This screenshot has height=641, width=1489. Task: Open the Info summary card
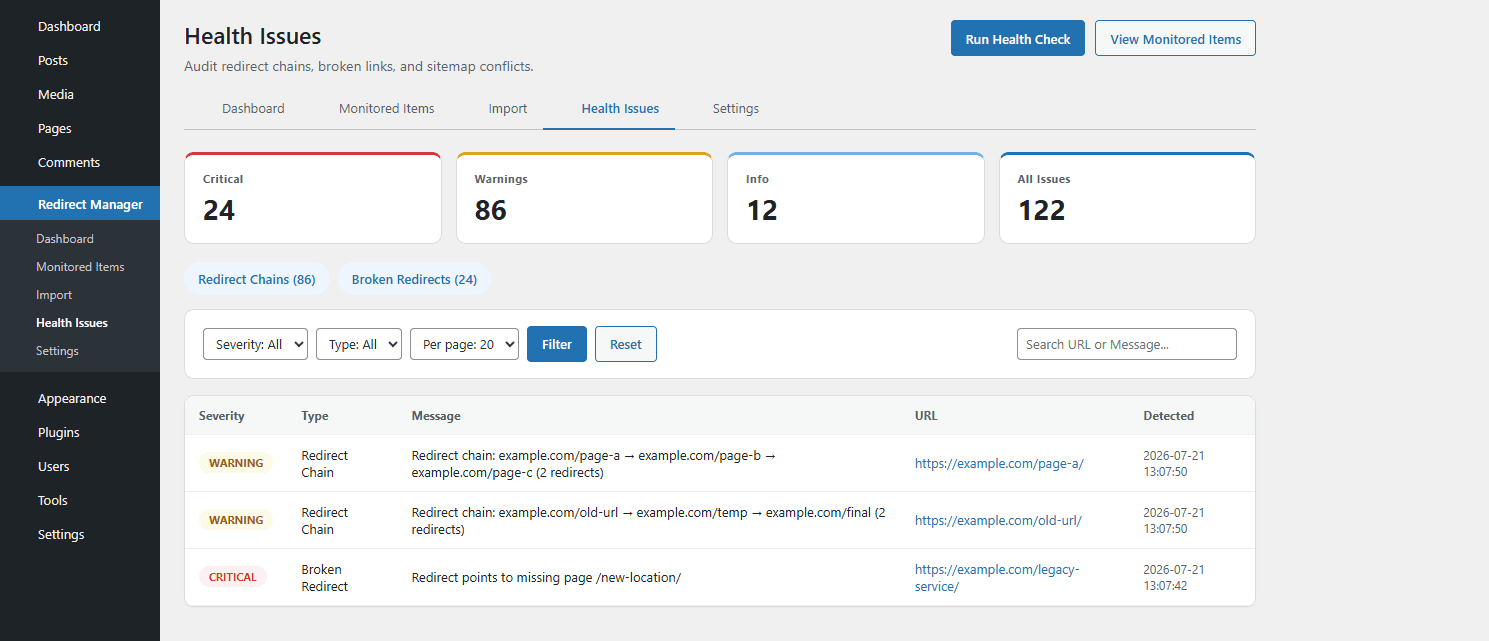pos(856,198)
